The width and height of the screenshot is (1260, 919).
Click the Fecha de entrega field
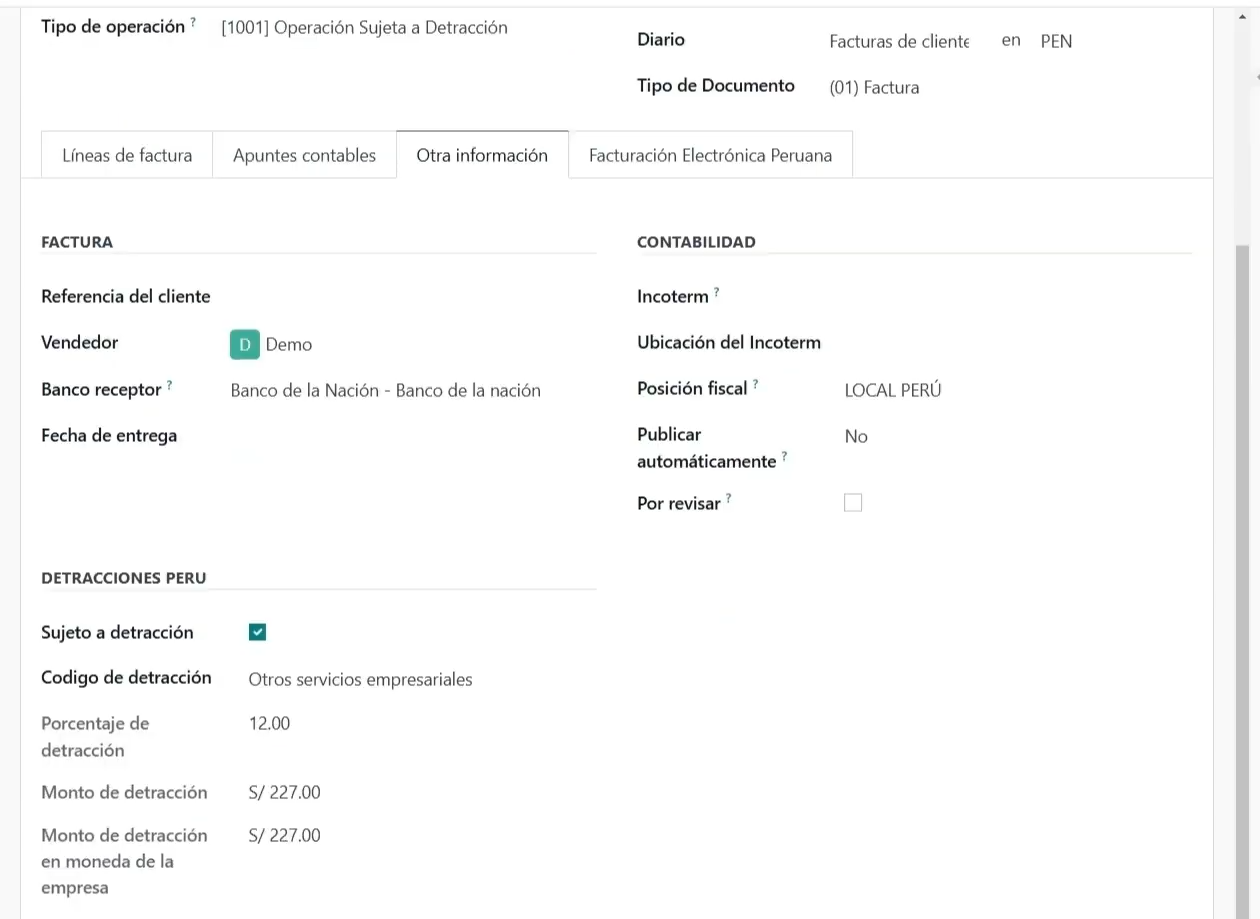412,436
